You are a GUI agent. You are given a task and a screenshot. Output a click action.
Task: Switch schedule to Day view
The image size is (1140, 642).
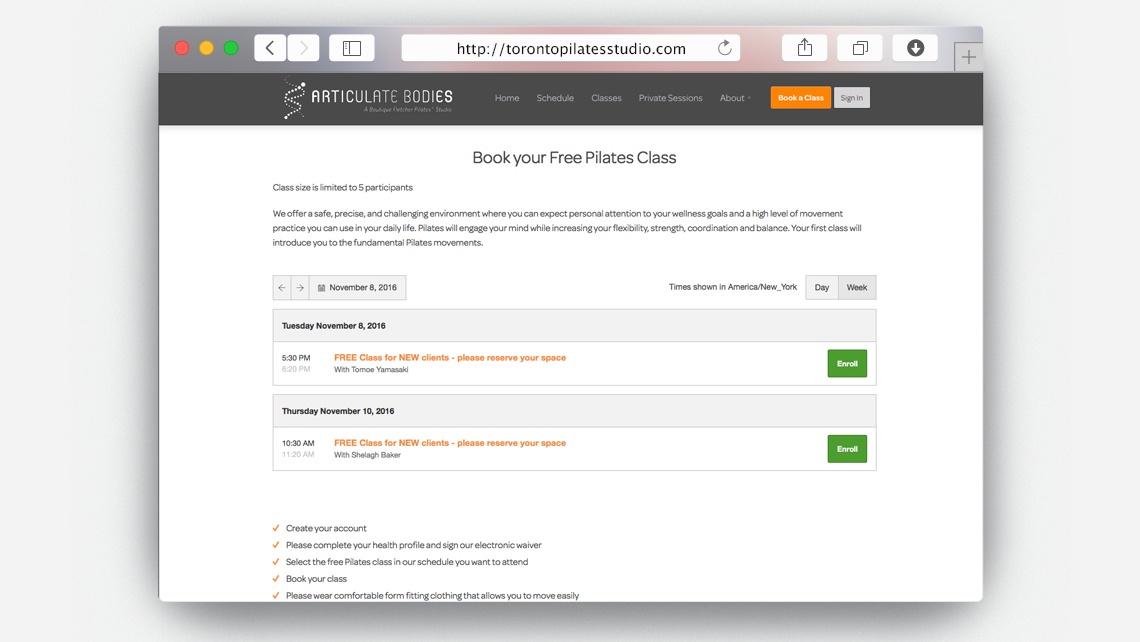[822, 287]
